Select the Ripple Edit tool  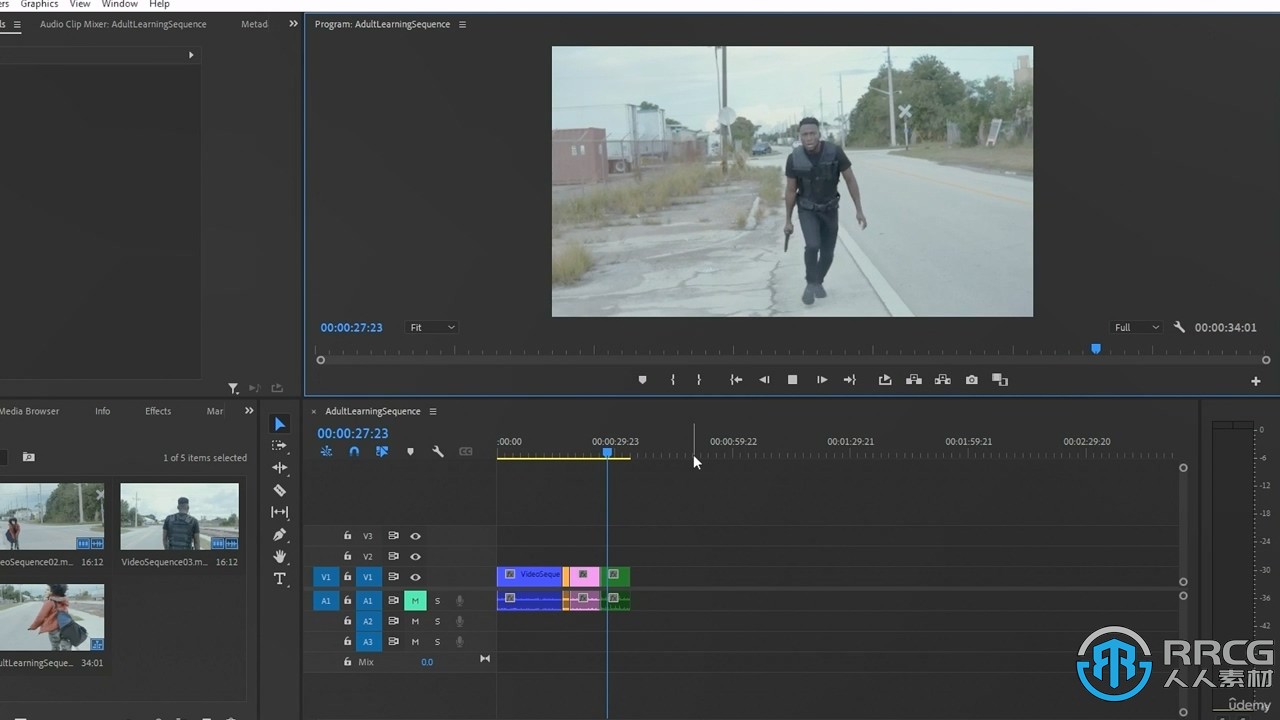(x=280, y=468)
